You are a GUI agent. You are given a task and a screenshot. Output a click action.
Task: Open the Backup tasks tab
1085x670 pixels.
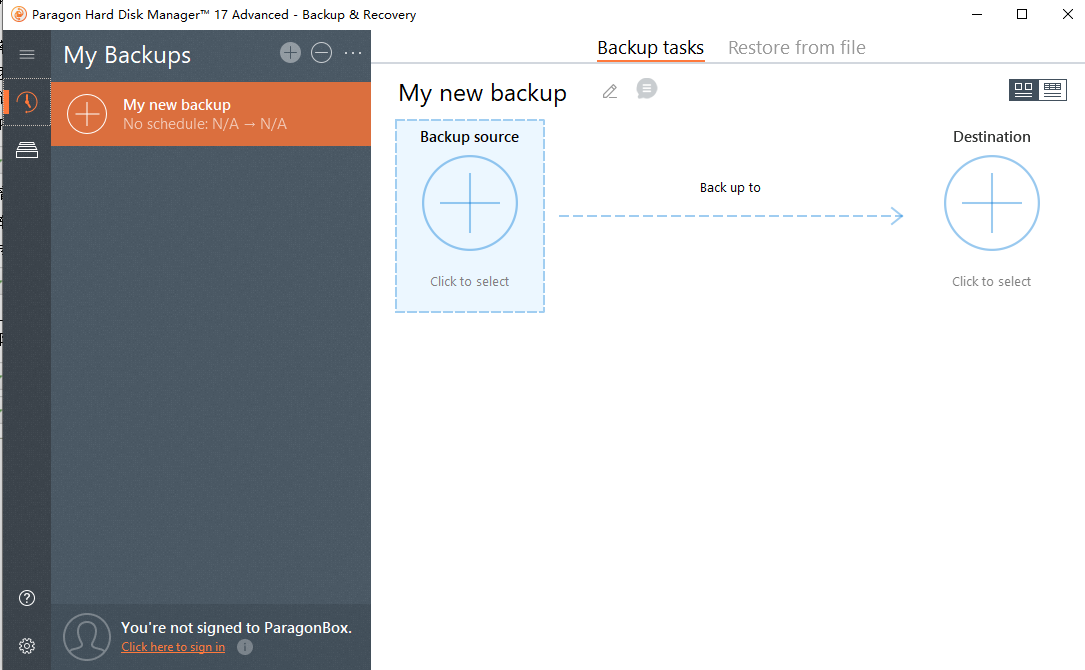[650, 48]
